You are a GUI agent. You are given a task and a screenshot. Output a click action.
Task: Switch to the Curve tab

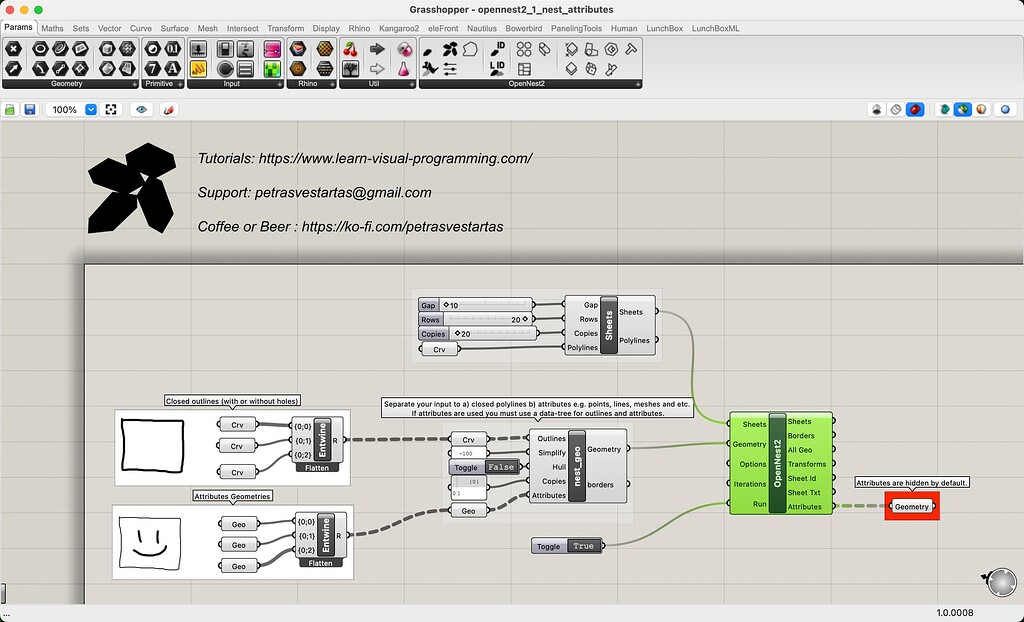pos(140,28)
